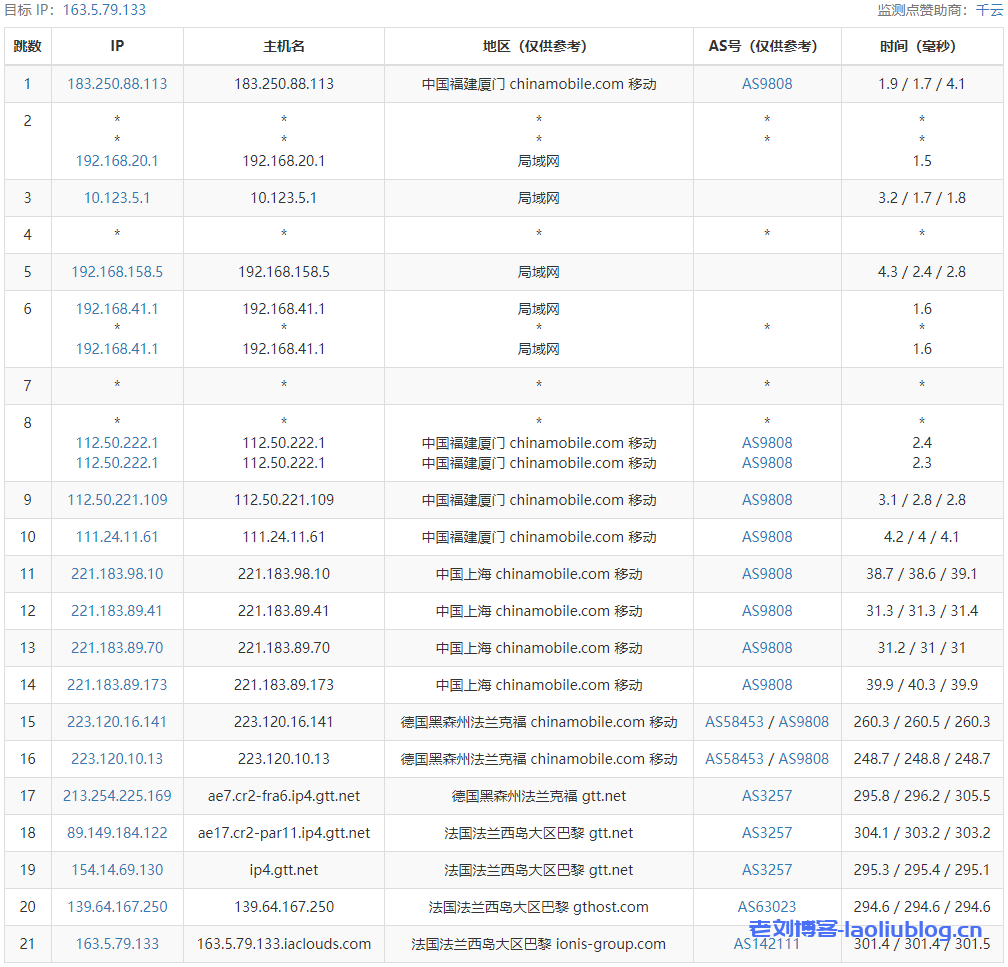Open IP link 213.254.225.169
Viewport: 1008px width, 967px height.
[x=117, y=796]
